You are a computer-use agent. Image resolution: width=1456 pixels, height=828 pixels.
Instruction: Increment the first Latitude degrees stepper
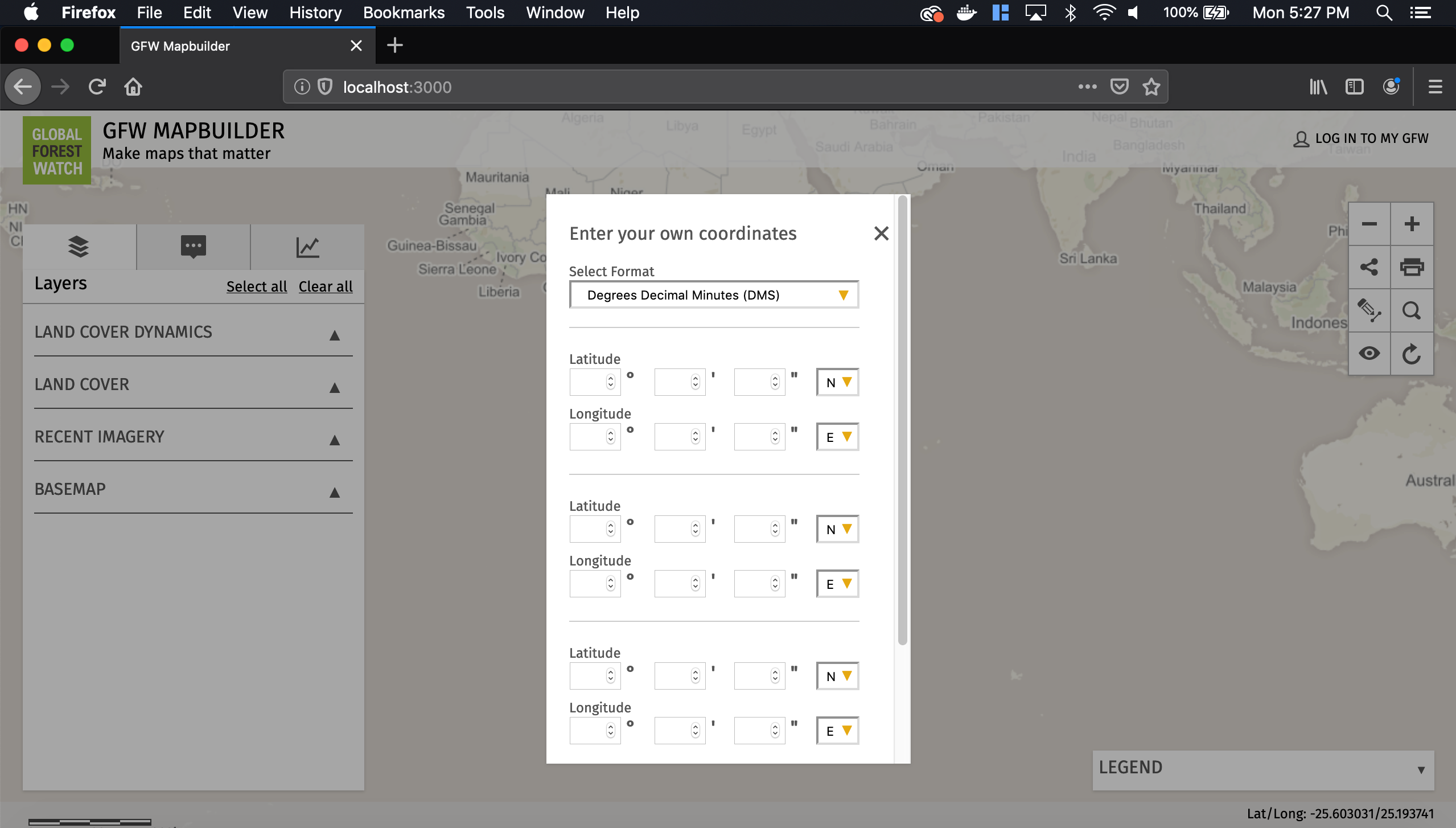point(610,378)
